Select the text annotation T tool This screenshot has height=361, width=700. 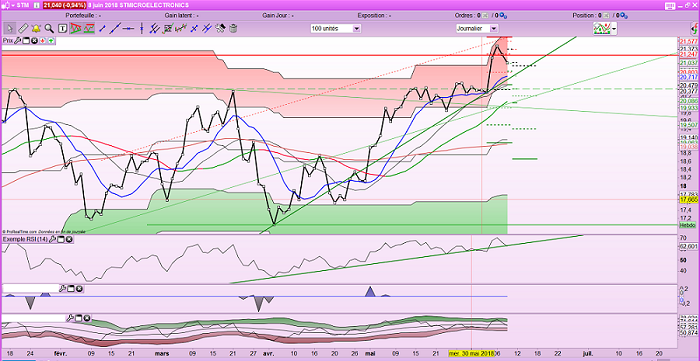[62, 29]
